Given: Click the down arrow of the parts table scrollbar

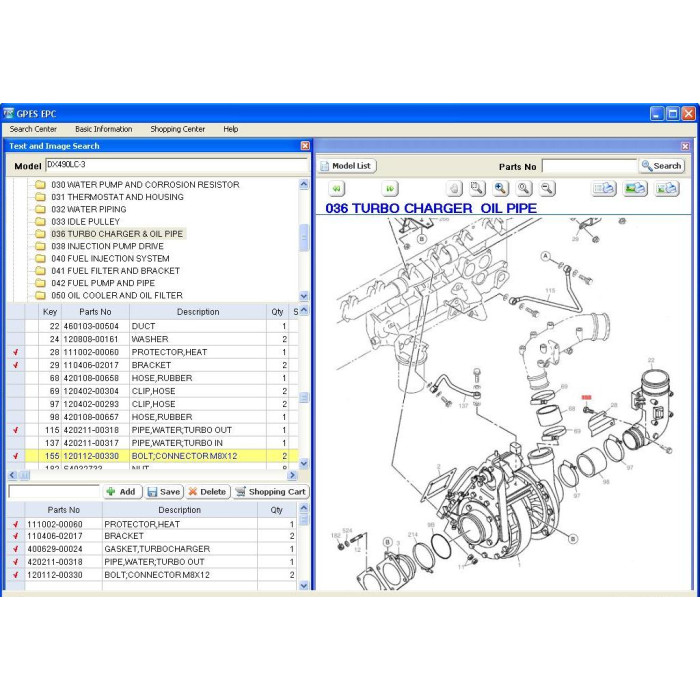Looking at the screenshot, I should point(304,463).
